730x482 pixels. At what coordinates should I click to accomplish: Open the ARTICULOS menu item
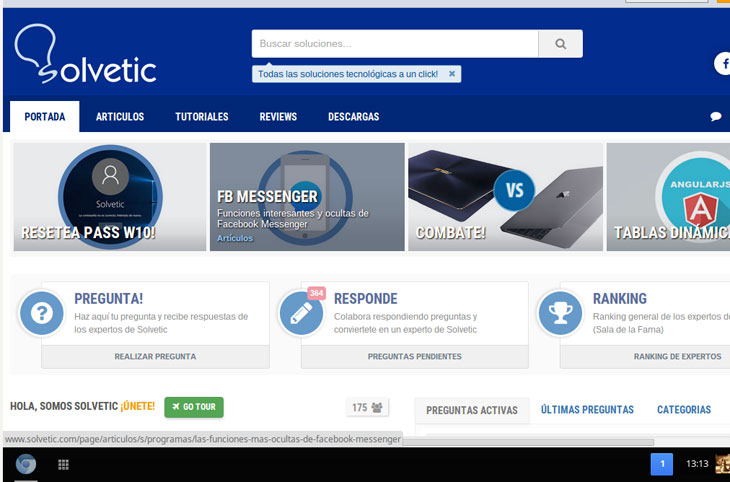click(120, 116)
